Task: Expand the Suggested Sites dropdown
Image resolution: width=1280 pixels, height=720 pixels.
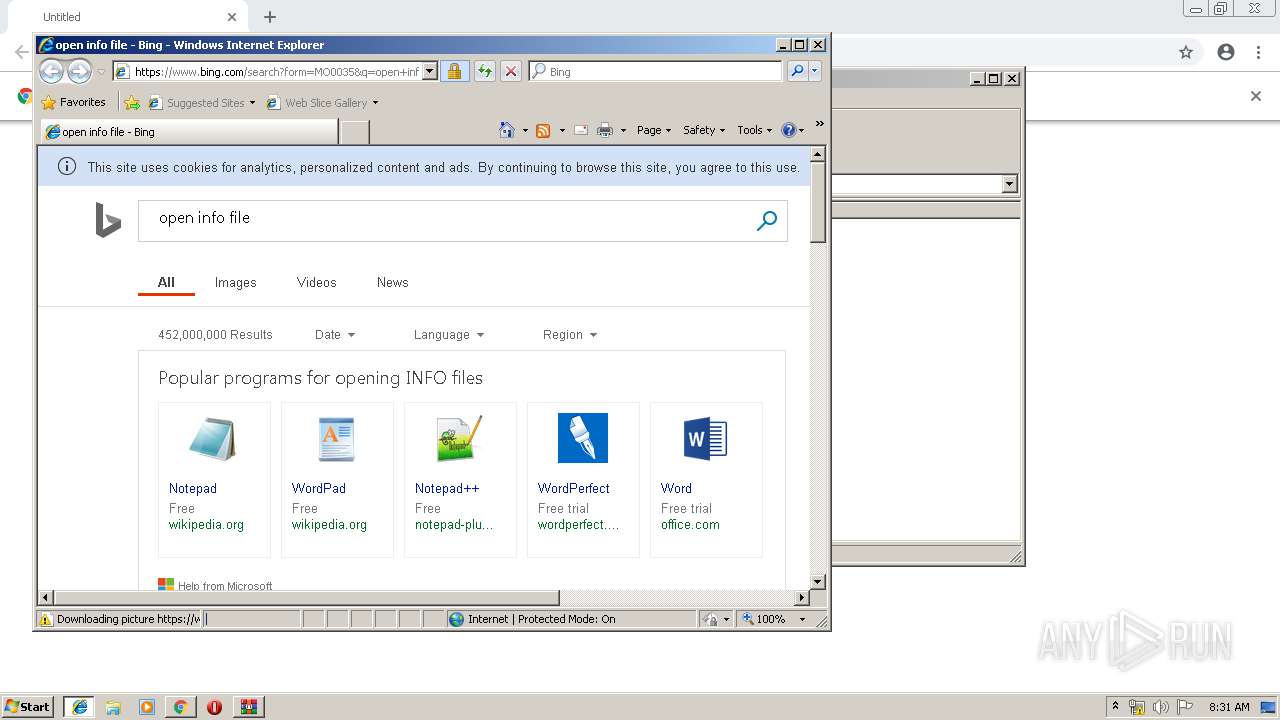Action: (252, 103)
